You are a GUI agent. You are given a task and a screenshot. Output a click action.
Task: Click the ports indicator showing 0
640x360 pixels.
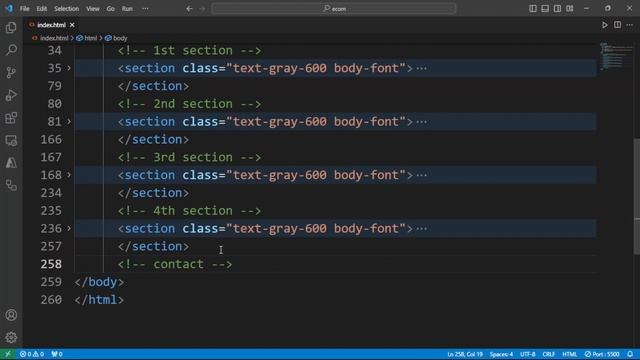[57, 354]
